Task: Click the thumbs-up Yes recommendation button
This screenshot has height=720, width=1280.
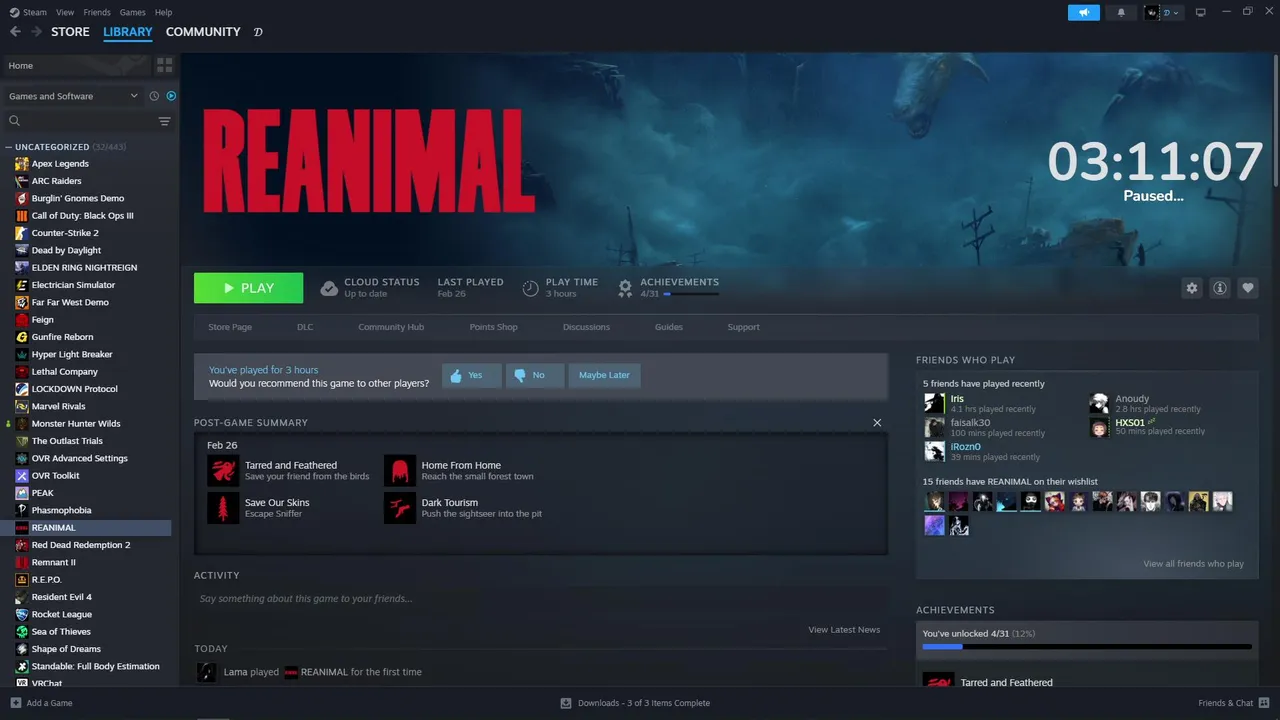Action: (472, 375)
